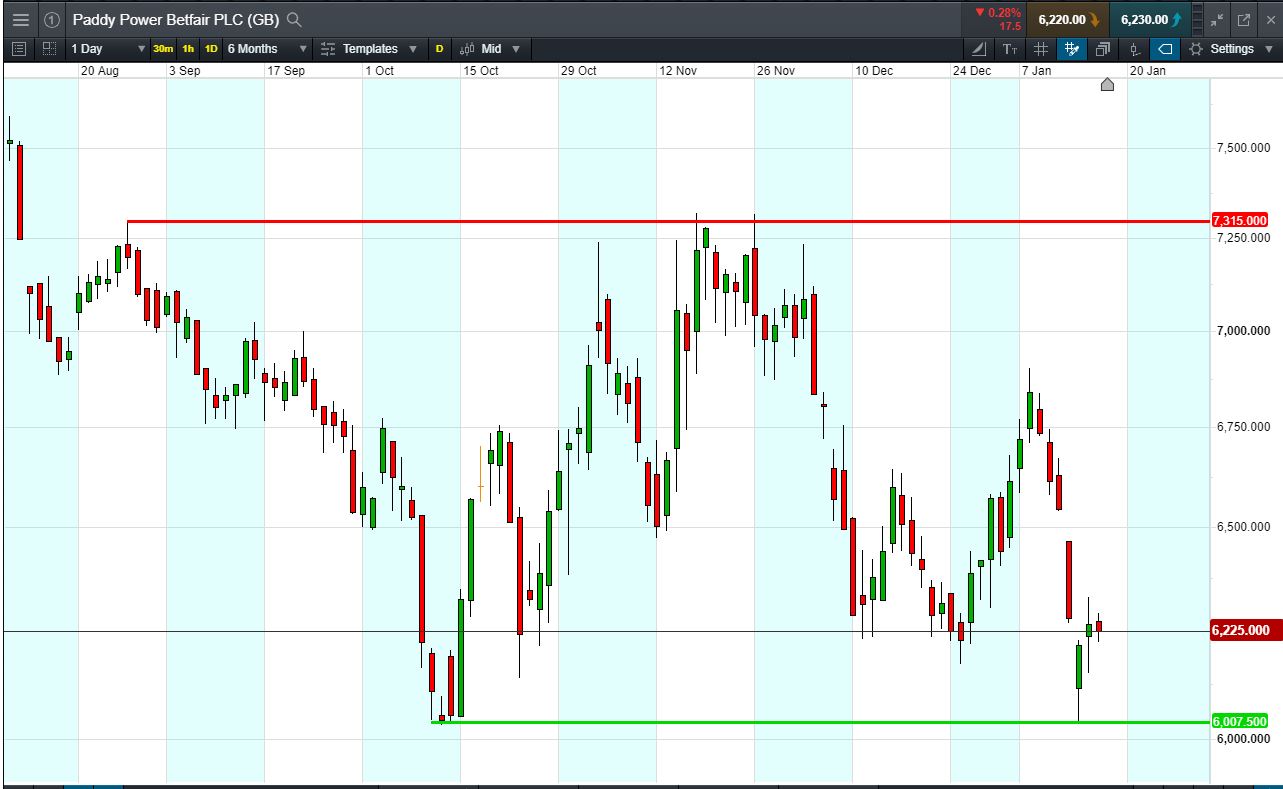Viewport: 1283px width, 789px height.
Task: Click the 7 Jan date label
Action: pyautogui.click(x=1037, y=71)
